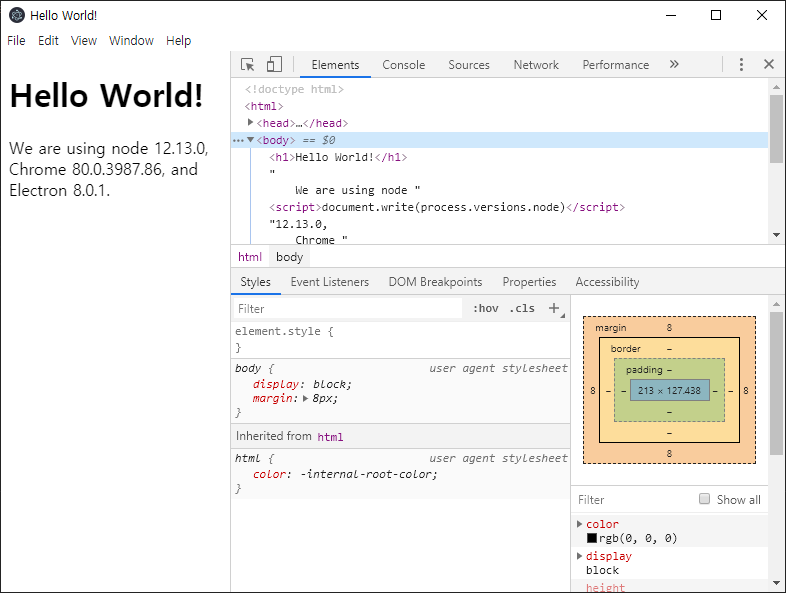Click the -internal-root-color value
This screenshot has width=786, height=593.
point(368,474)
